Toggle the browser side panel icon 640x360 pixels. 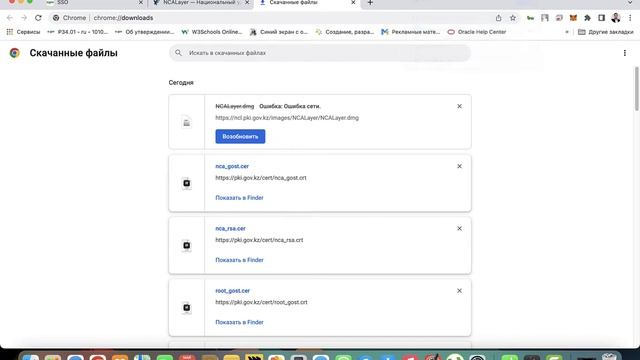(x=601, y=18)
